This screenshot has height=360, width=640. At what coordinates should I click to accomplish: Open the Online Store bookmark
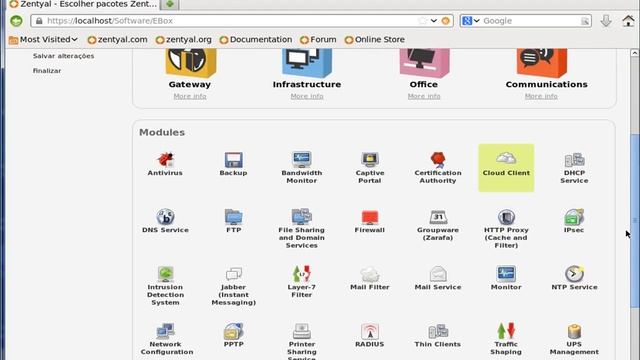click(375, 40)
